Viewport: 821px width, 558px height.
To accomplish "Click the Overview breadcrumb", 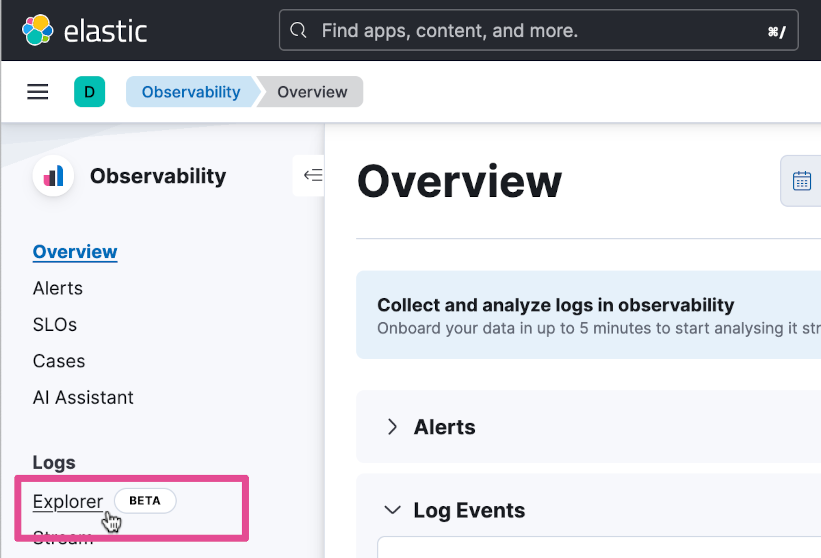I will pyautogui.click(x=312, y=92).
